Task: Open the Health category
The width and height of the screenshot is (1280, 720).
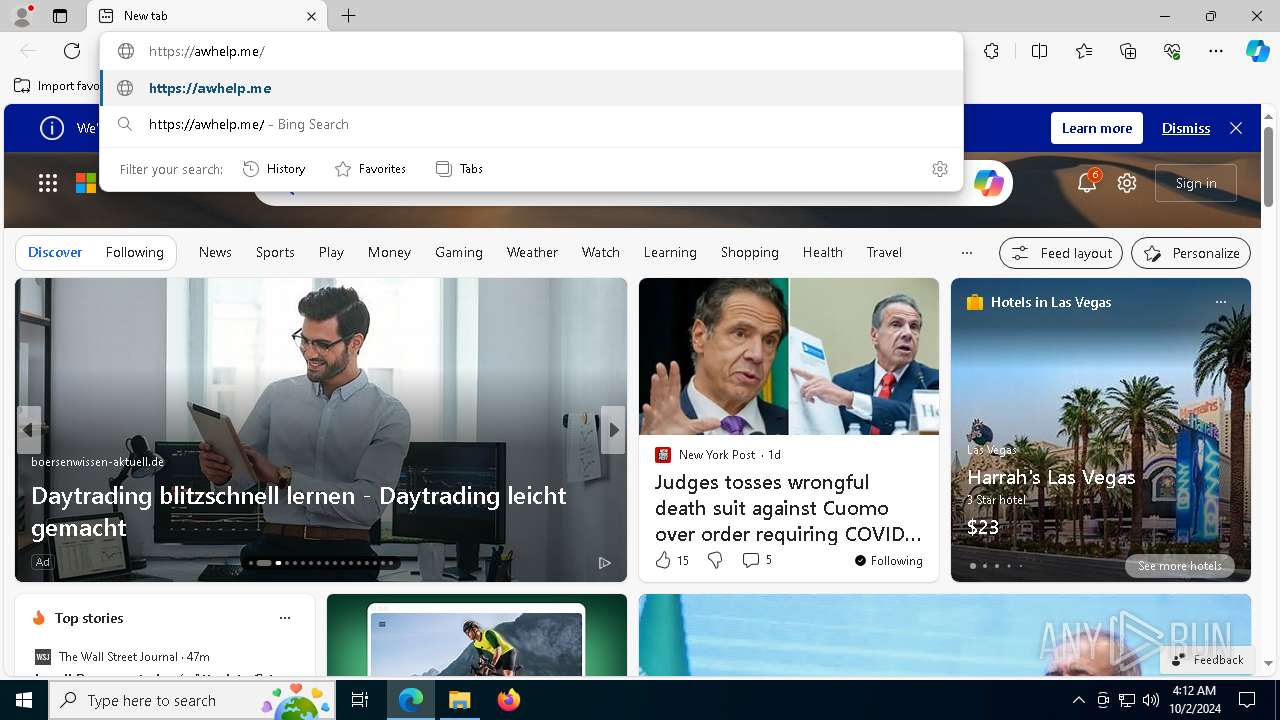Action: coord(822,252)
